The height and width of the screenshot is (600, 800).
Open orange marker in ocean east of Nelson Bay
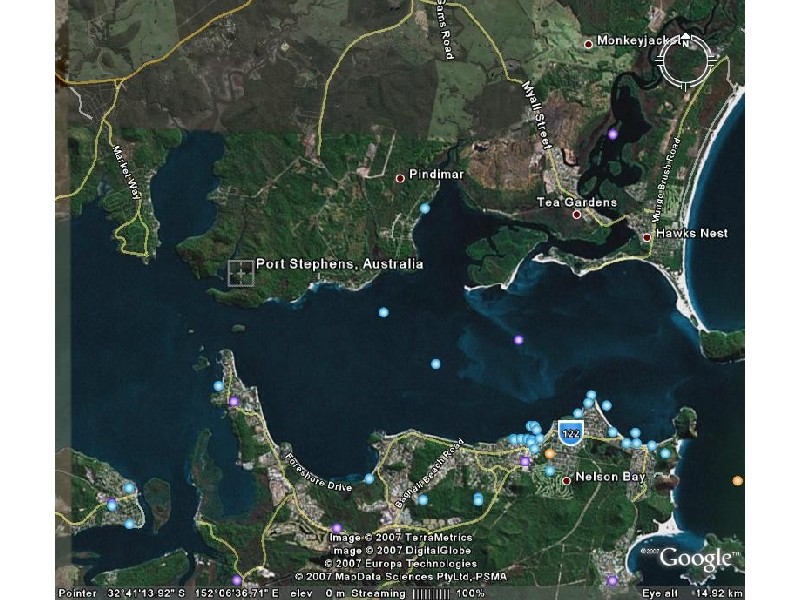tap(737, 481)
